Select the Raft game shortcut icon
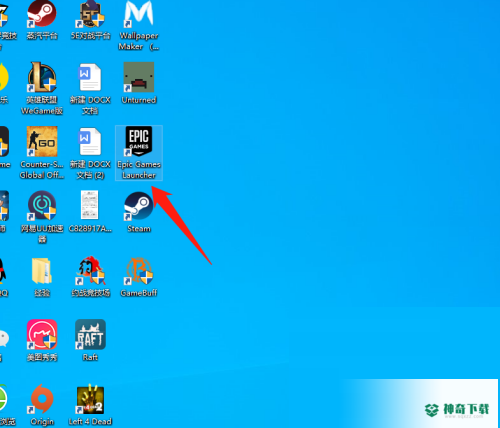500x428 pixels. 90,334
